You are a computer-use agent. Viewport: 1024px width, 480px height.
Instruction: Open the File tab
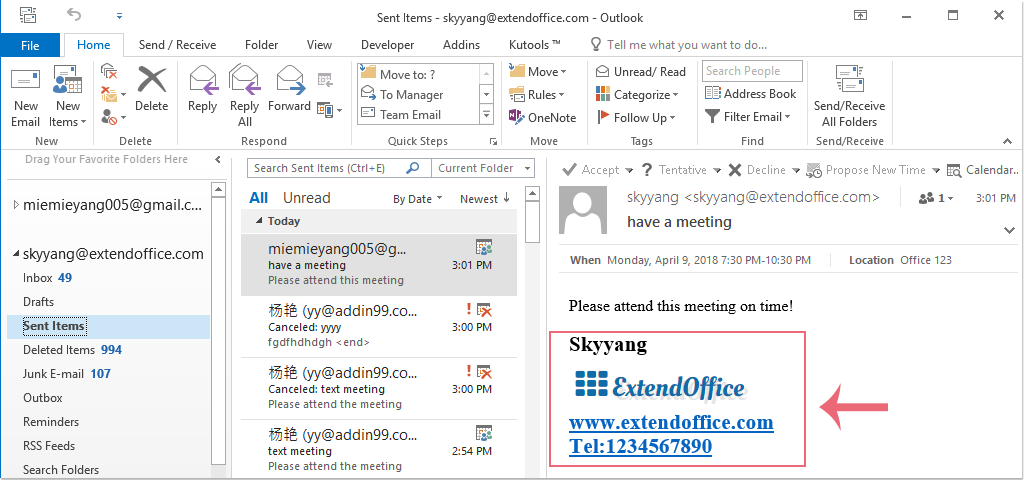30,45
